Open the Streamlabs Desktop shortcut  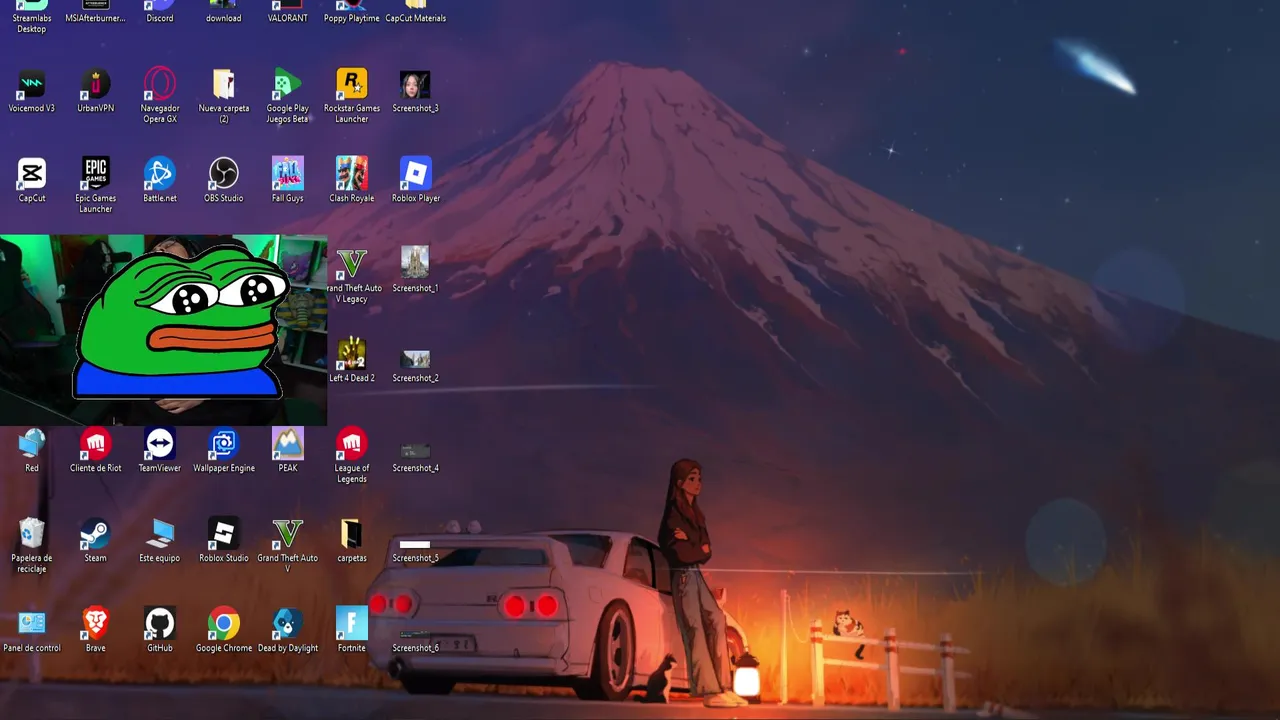(32, 14)
